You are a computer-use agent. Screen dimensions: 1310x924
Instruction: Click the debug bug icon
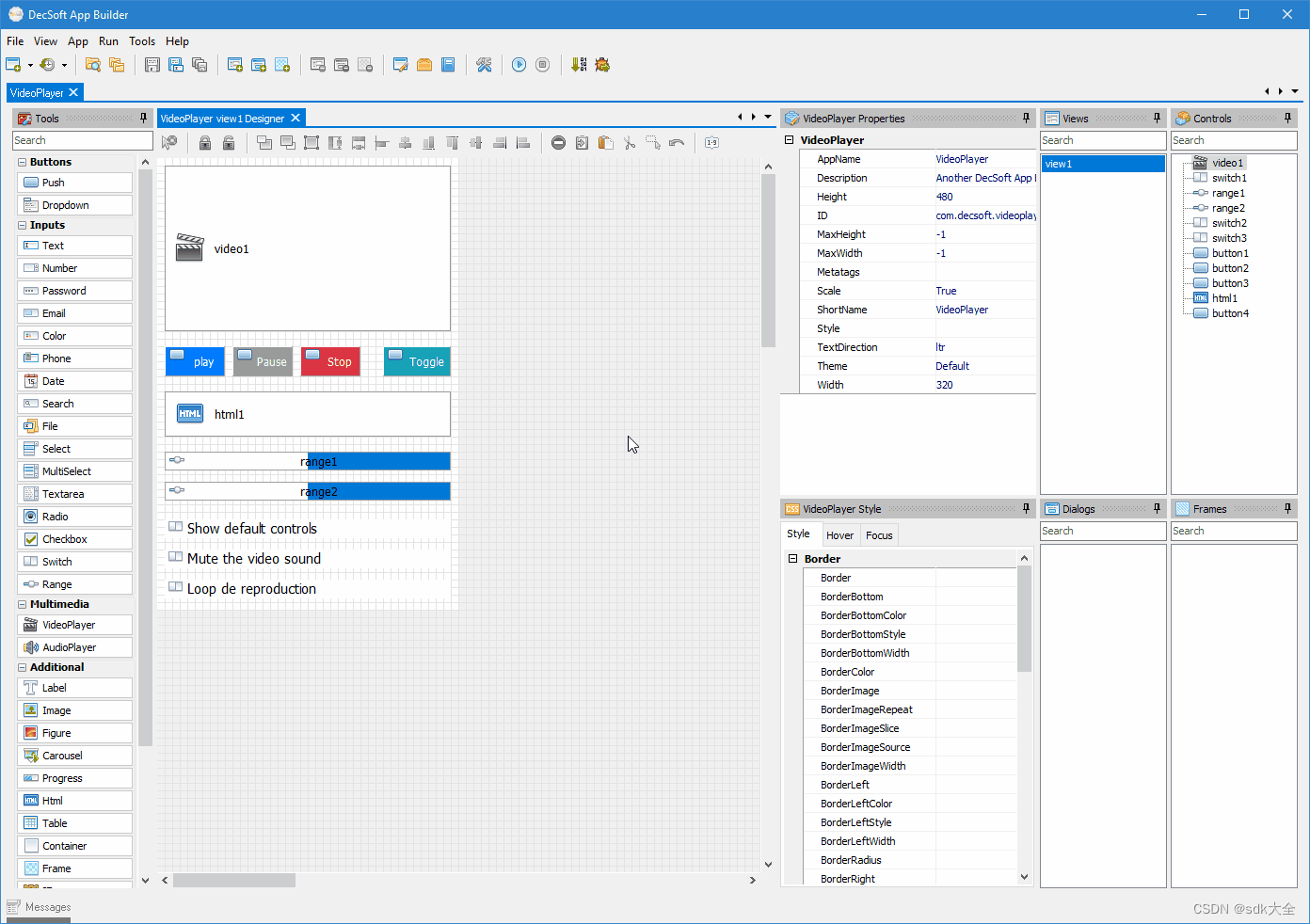(602, 65)
